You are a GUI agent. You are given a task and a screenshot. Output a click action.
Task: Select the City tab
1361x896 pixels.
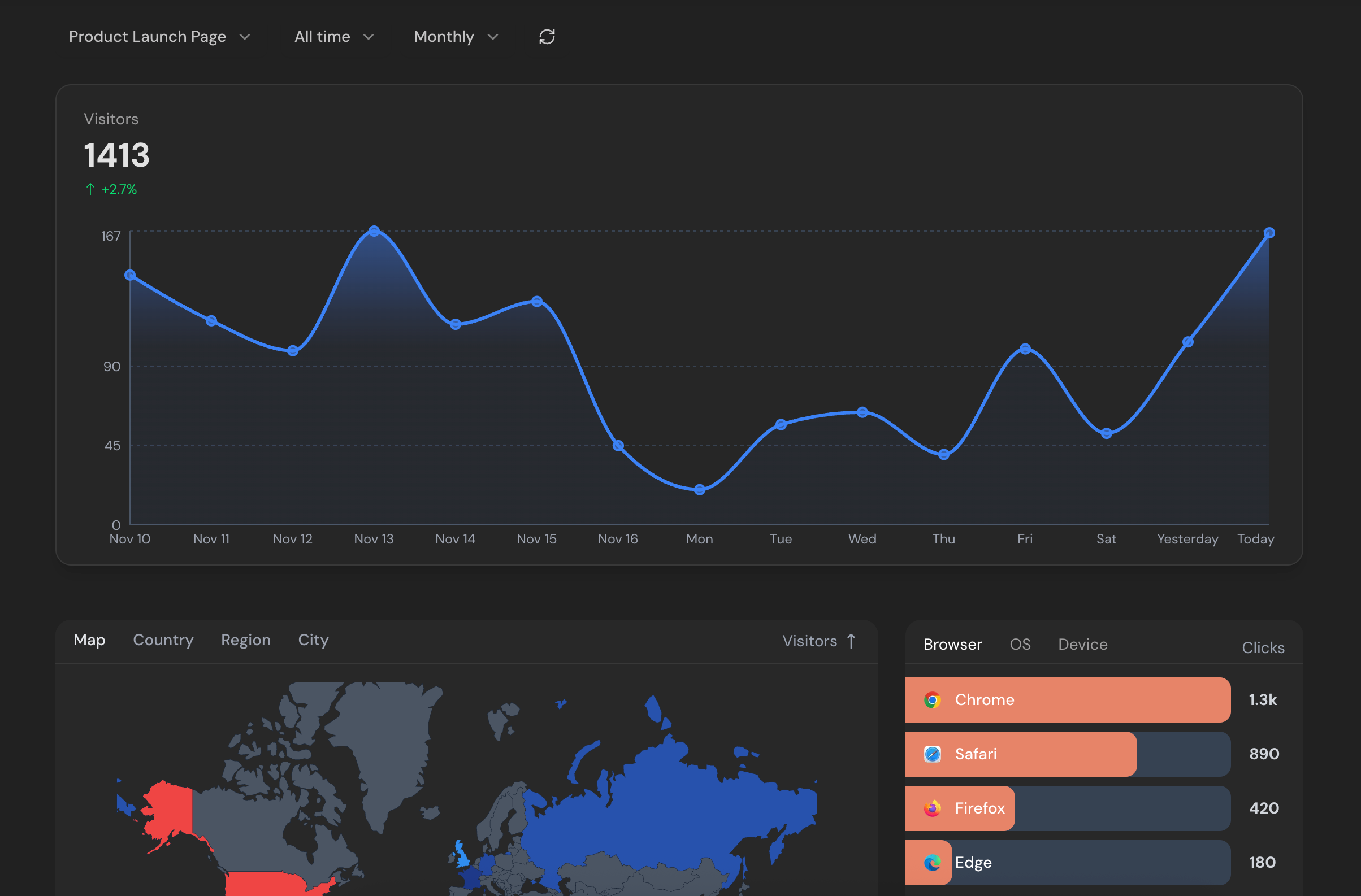(x=313, y=640)
